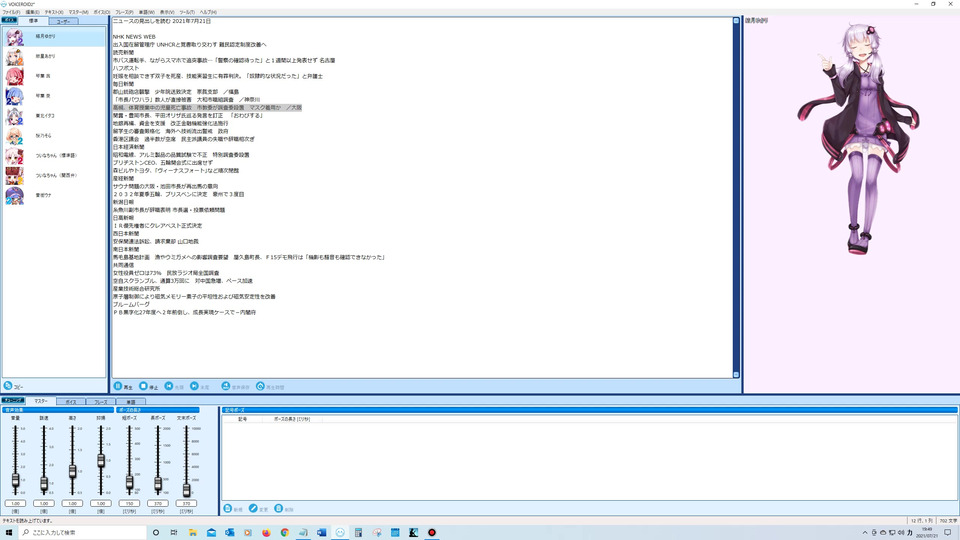Image resolution: width=960 pixels, height=540 pixels.
Task: Switch to the ユーザー voice list tab
Action: 63,21
